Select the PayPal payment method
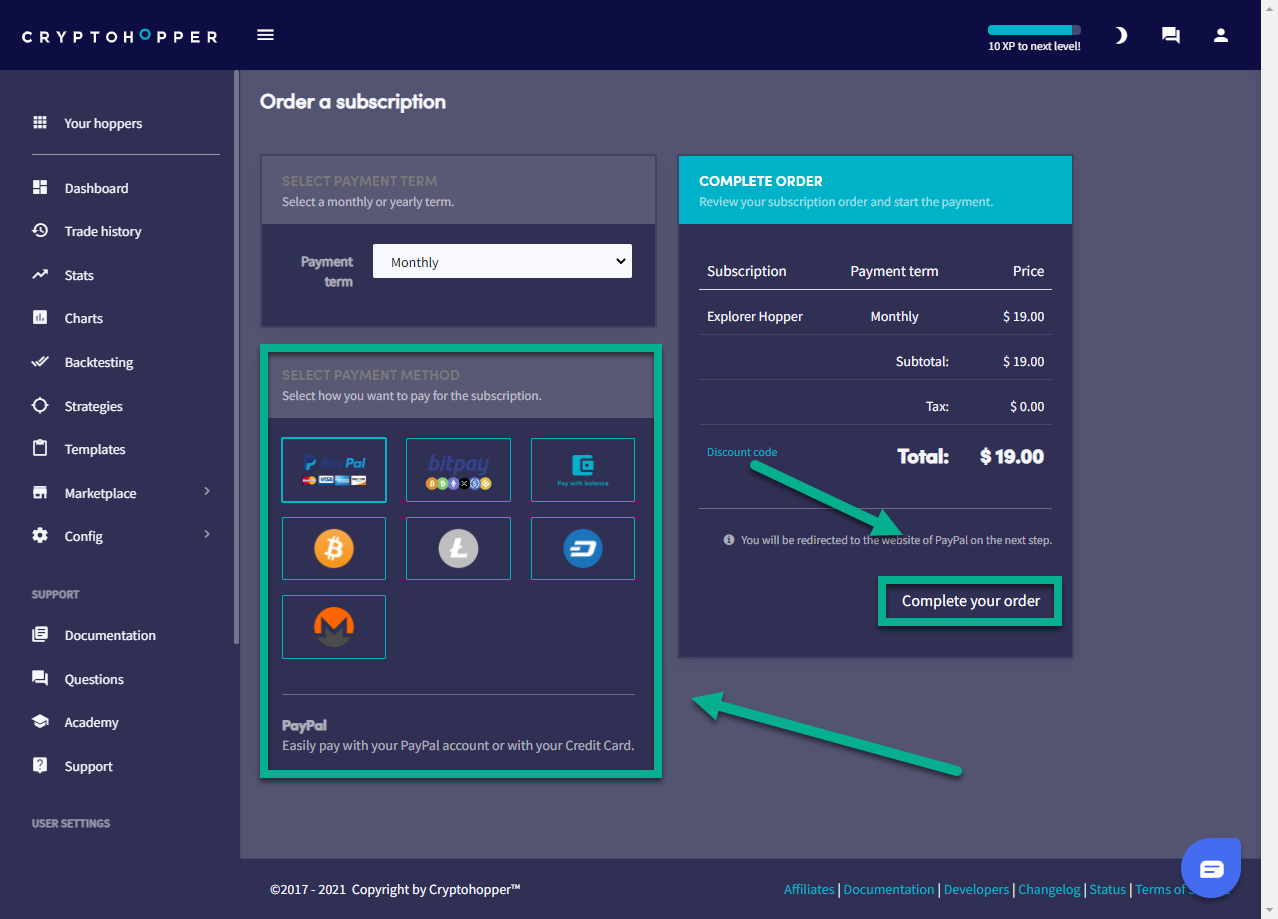The height and width of the screenshot is (919, 1278). 334,470
